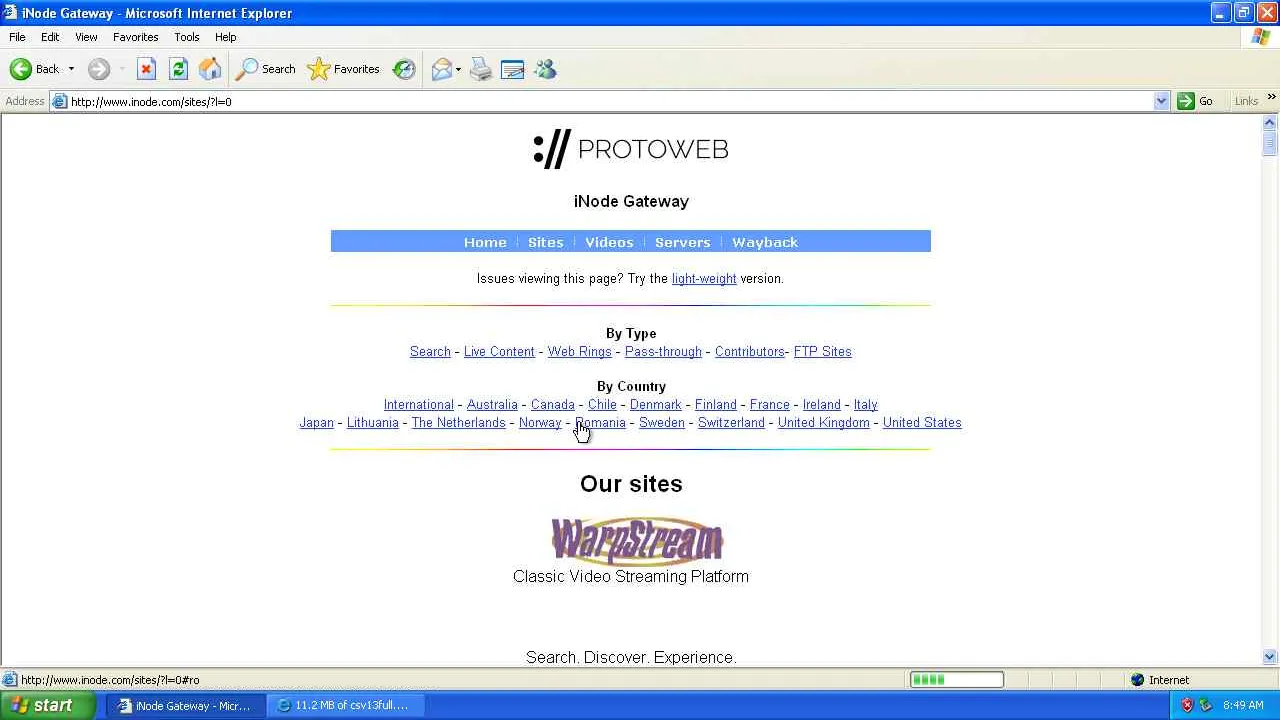
Task: Open the Edit menu
Action: pyautogui.click(x=50, y=37)
